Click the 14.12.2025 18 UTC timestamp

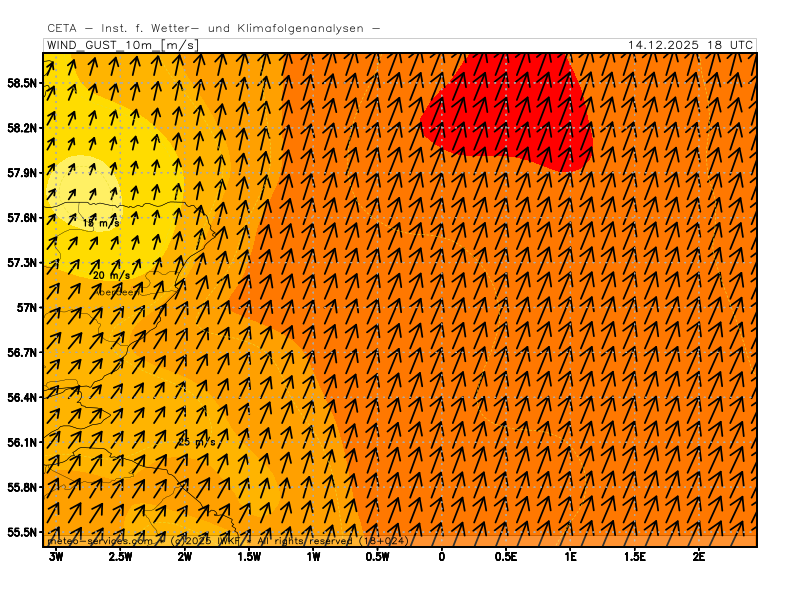[690, 45]
